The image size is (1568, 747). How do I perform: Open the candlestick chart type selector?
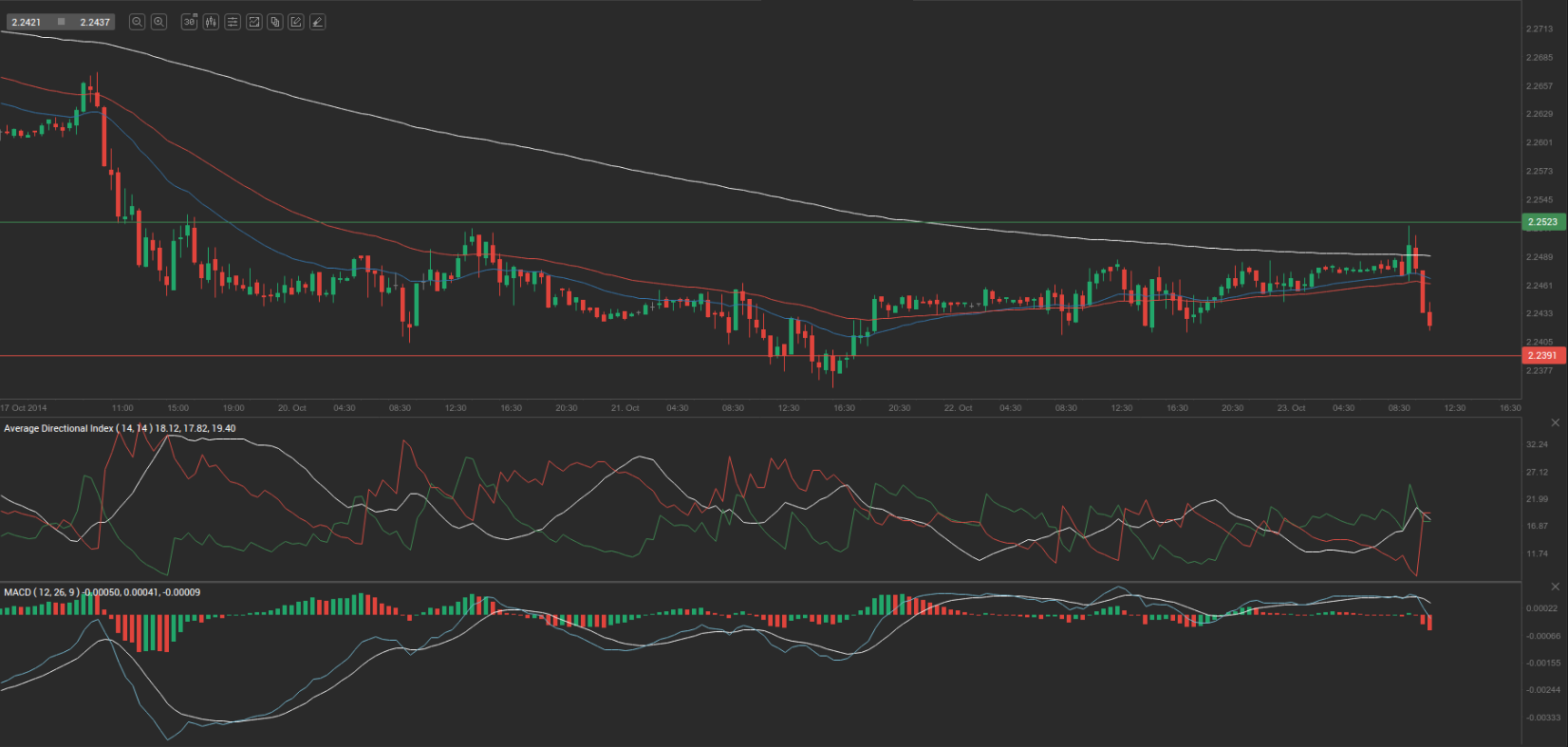tap(211, 22)
